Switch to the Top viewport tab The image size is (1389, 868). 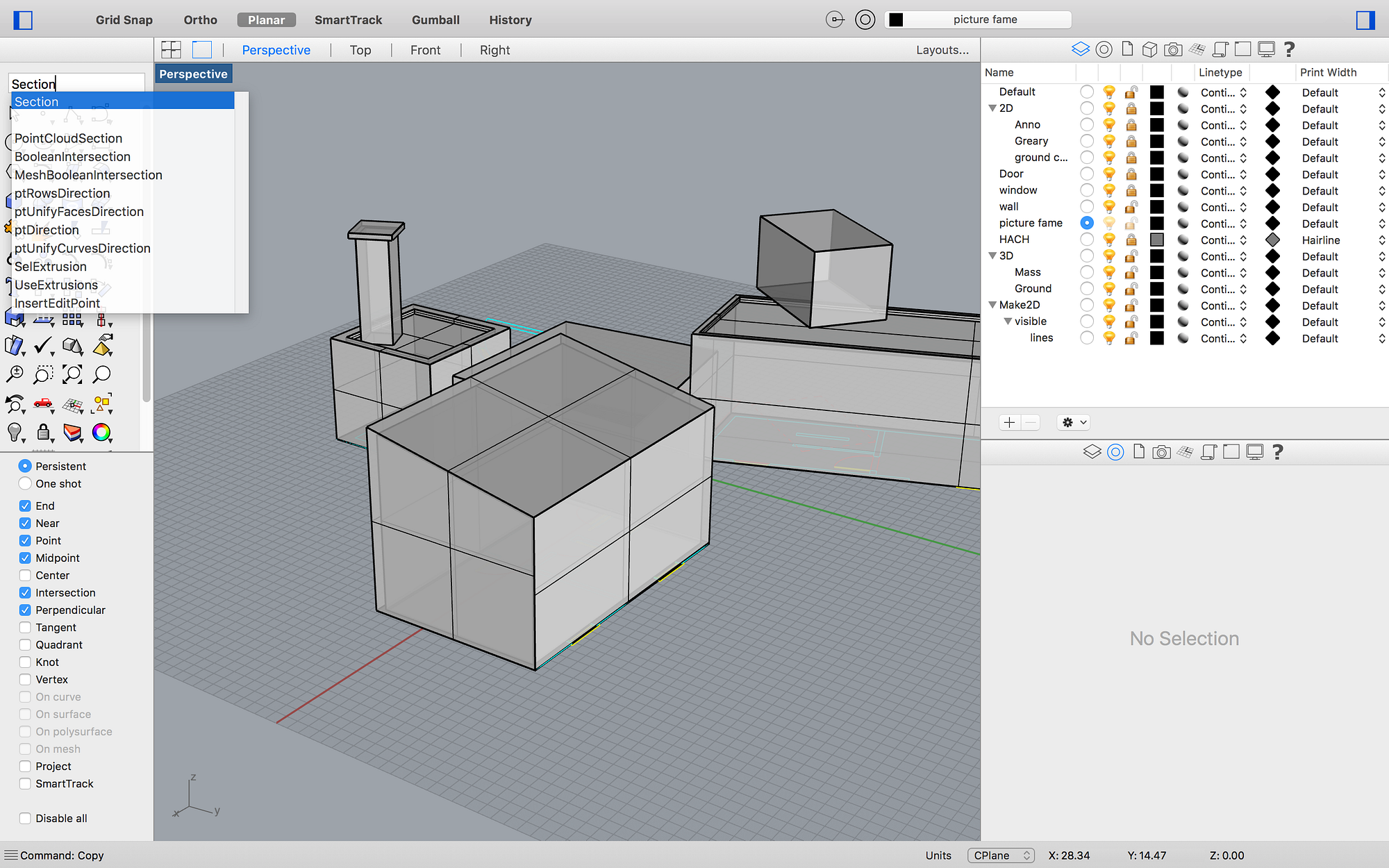360,49
